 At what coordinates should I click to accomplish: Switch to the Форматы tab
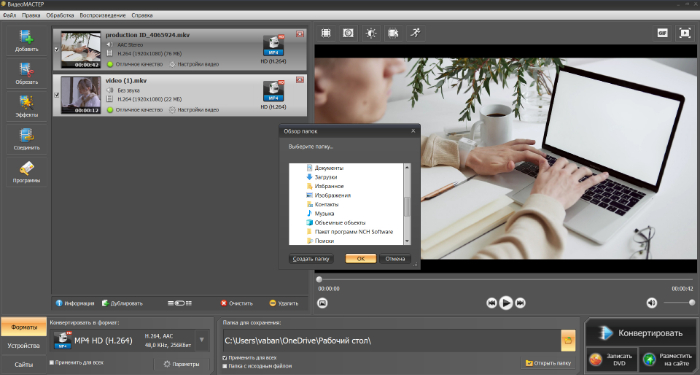pyautogui.click(x=24, y=327)
